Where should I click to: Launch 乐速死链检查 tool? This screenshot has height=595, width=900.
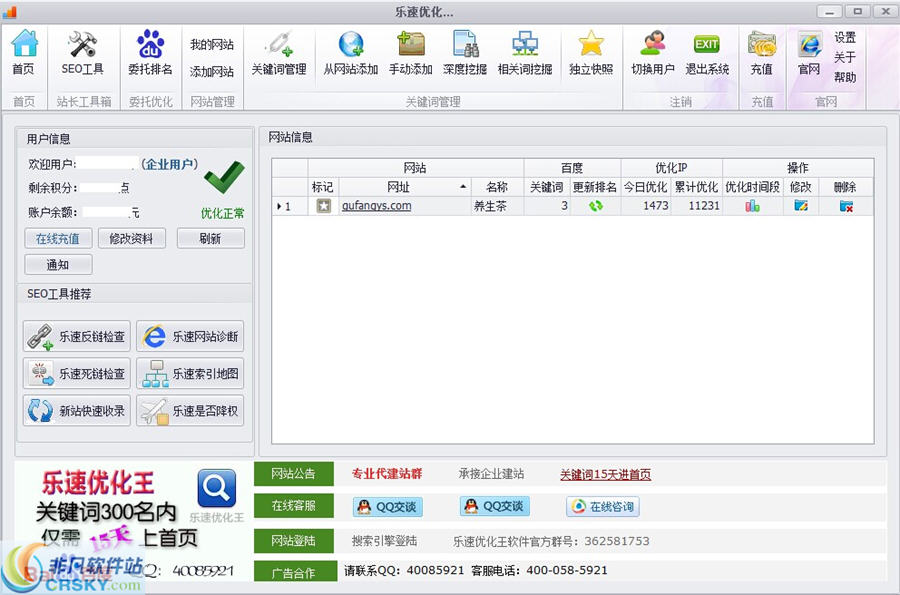(77, 374)
